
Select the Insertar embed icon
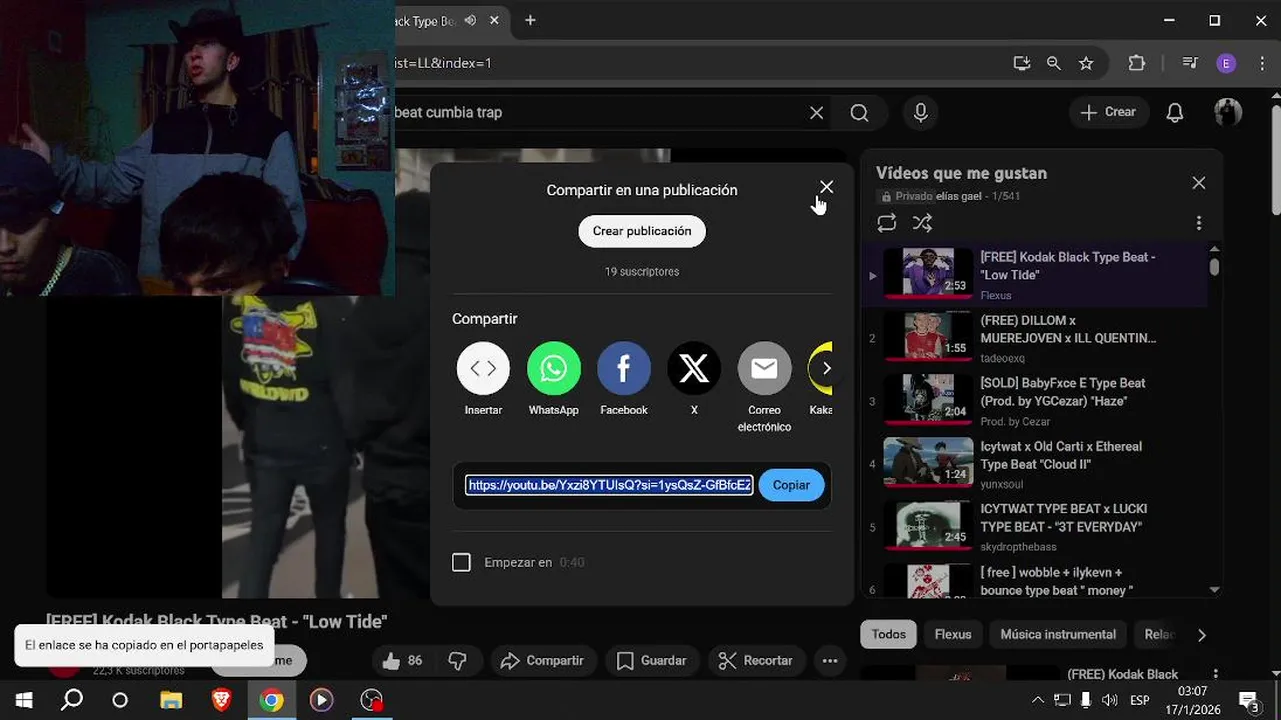(483, 368)
